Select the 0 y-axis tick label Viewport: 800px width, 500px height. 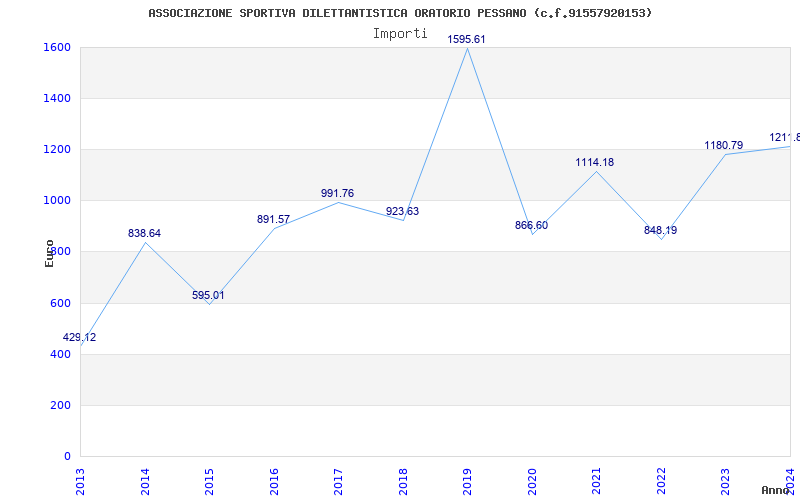tap(67, 456)
